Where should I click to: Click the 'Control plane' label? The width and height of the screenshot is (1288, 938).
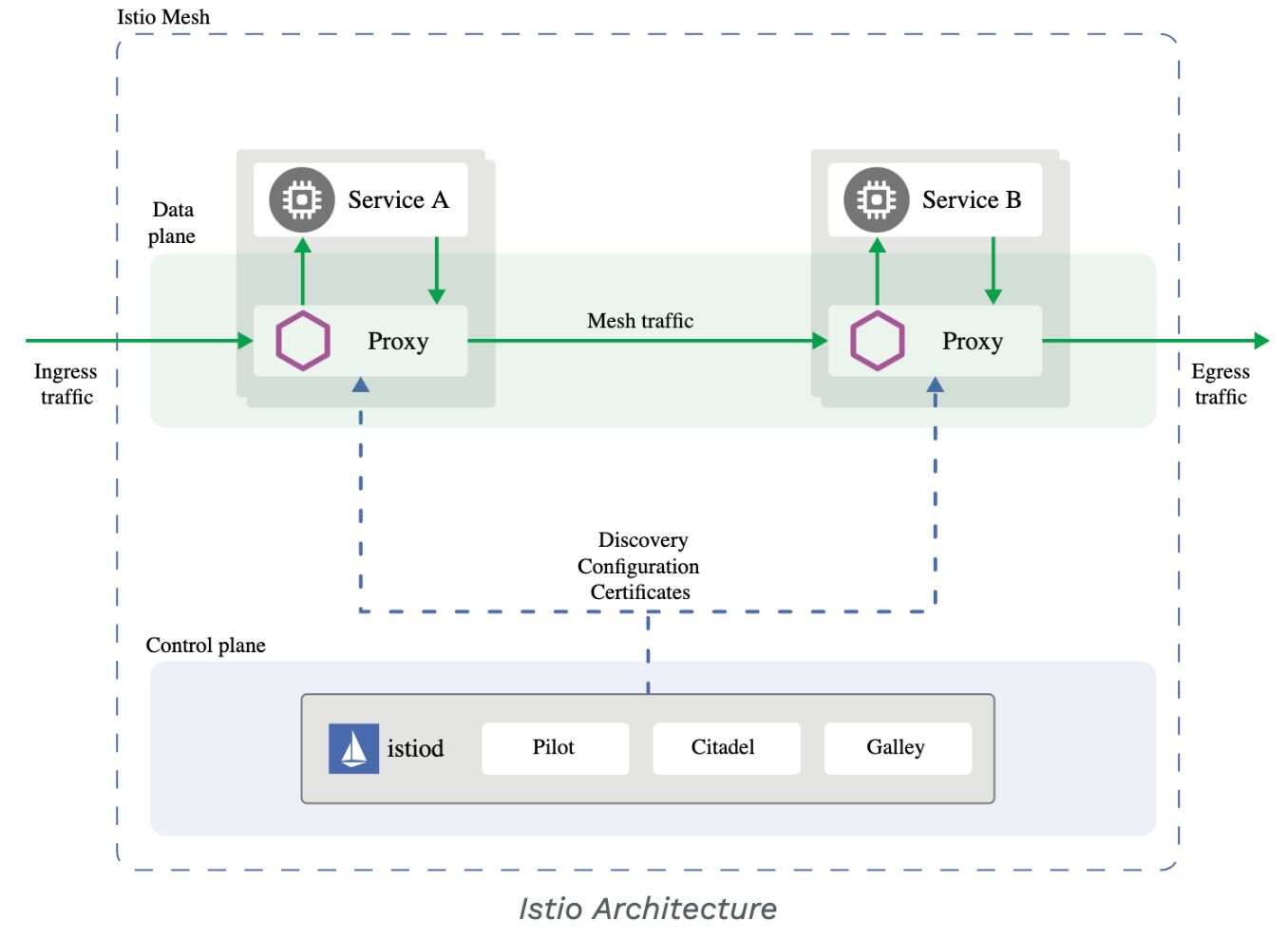205,646
